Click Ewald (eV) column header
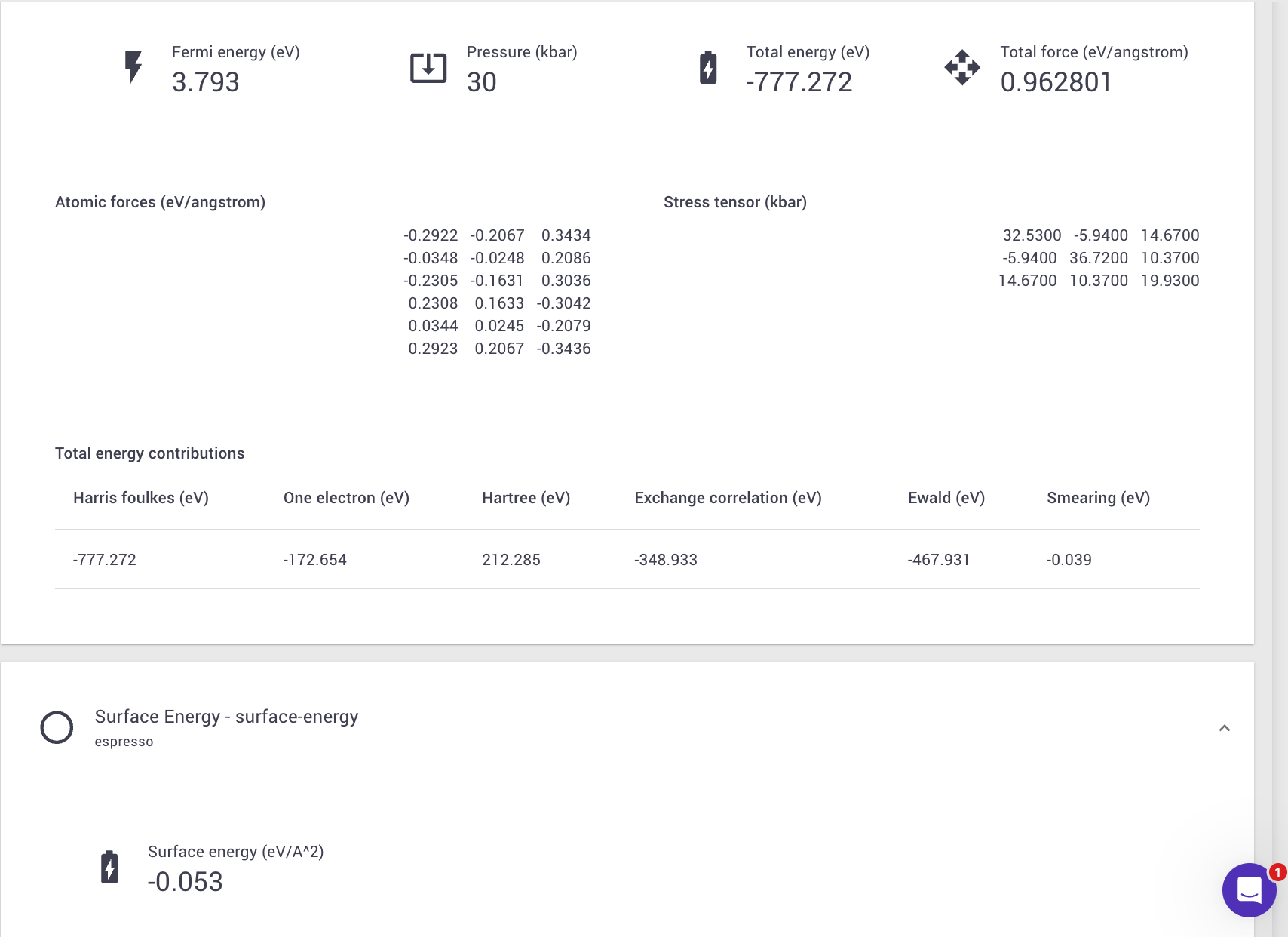The width and height of the screenshot is (1288, 937). pos(946,498)
